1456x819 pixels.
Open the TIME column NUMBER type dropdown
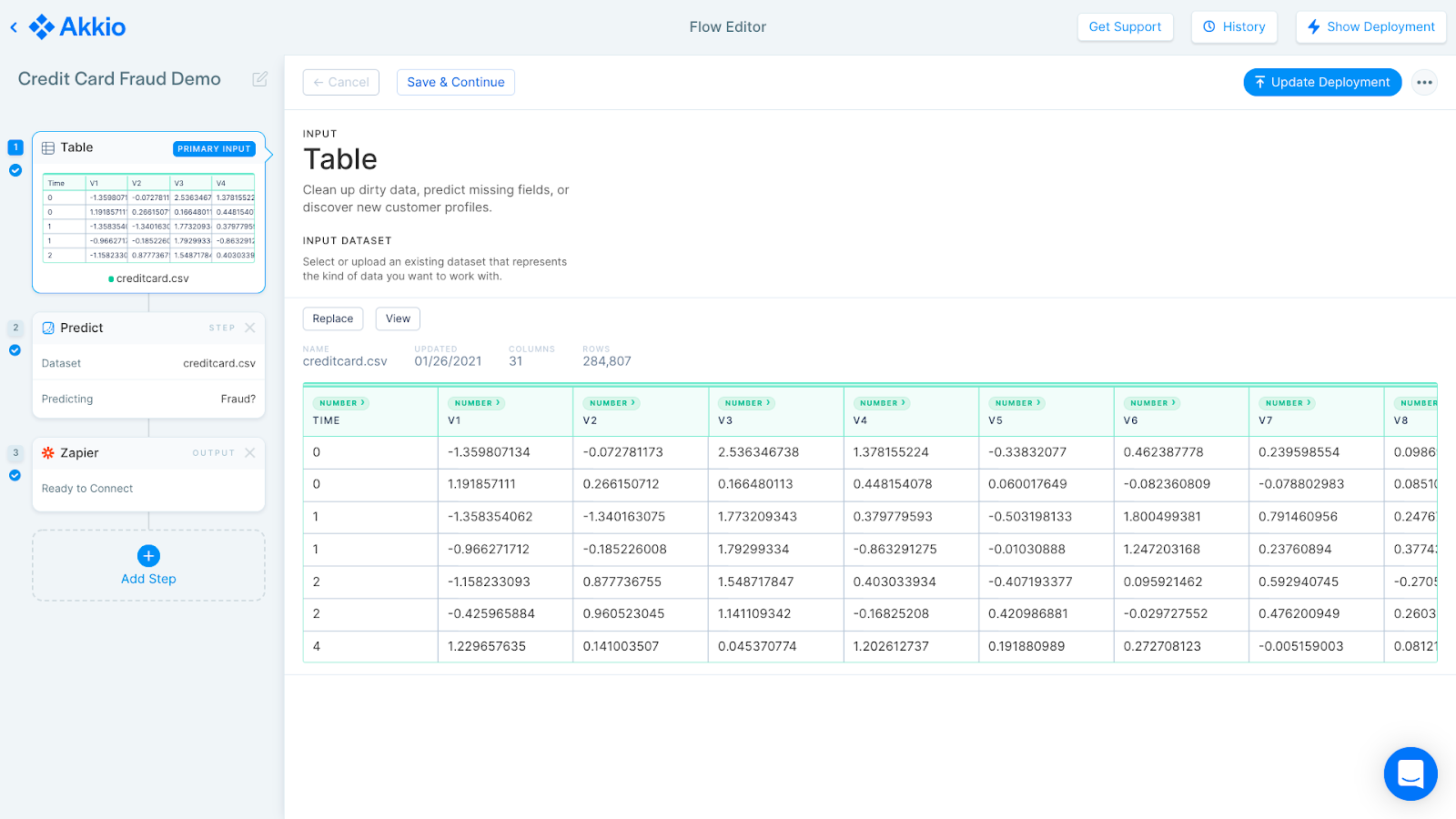pos(340,402)
